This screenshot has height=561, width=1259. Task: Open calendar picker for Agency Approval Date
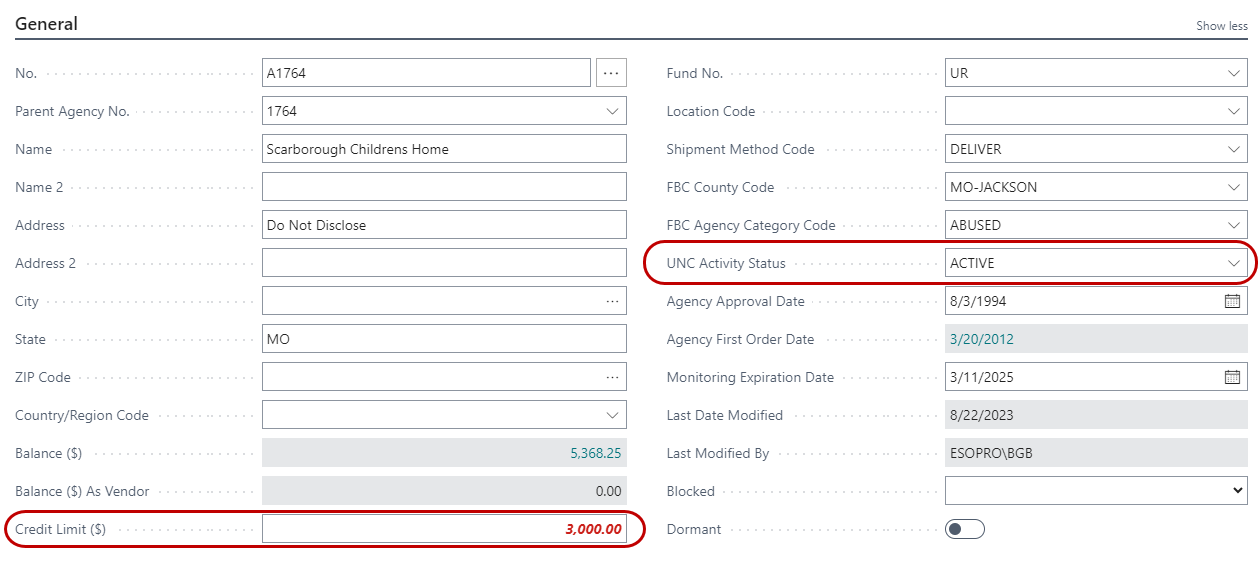click(1232, 301)
